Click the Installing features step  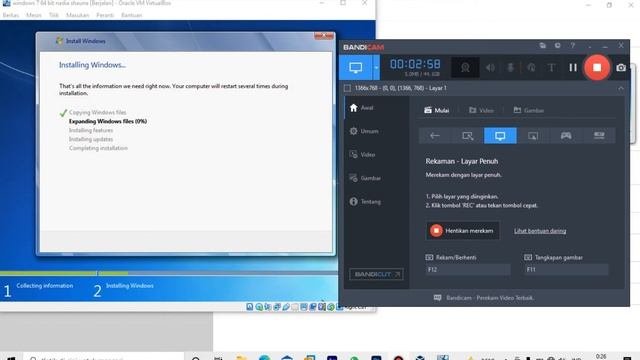[91, 130]
